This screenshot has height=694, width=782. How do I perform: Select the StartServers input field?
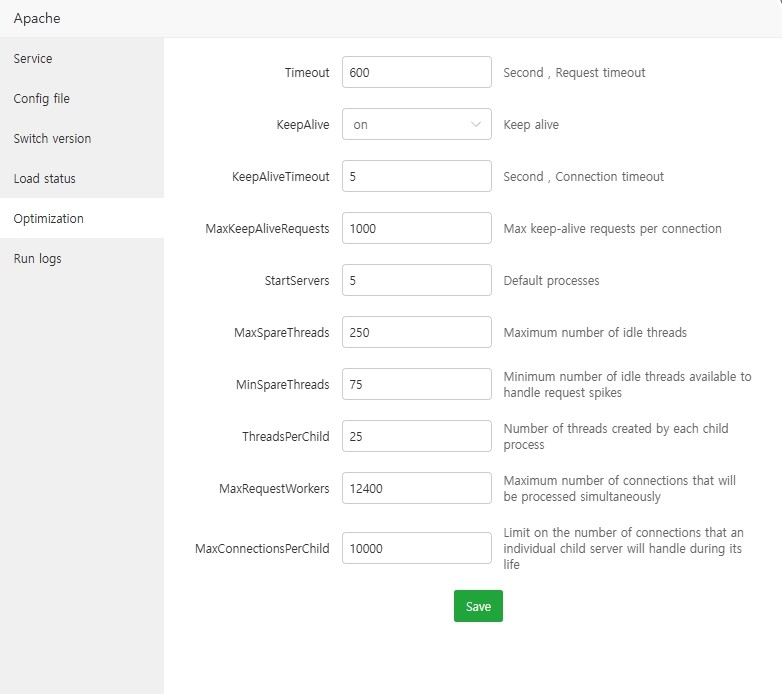(416, 281)
